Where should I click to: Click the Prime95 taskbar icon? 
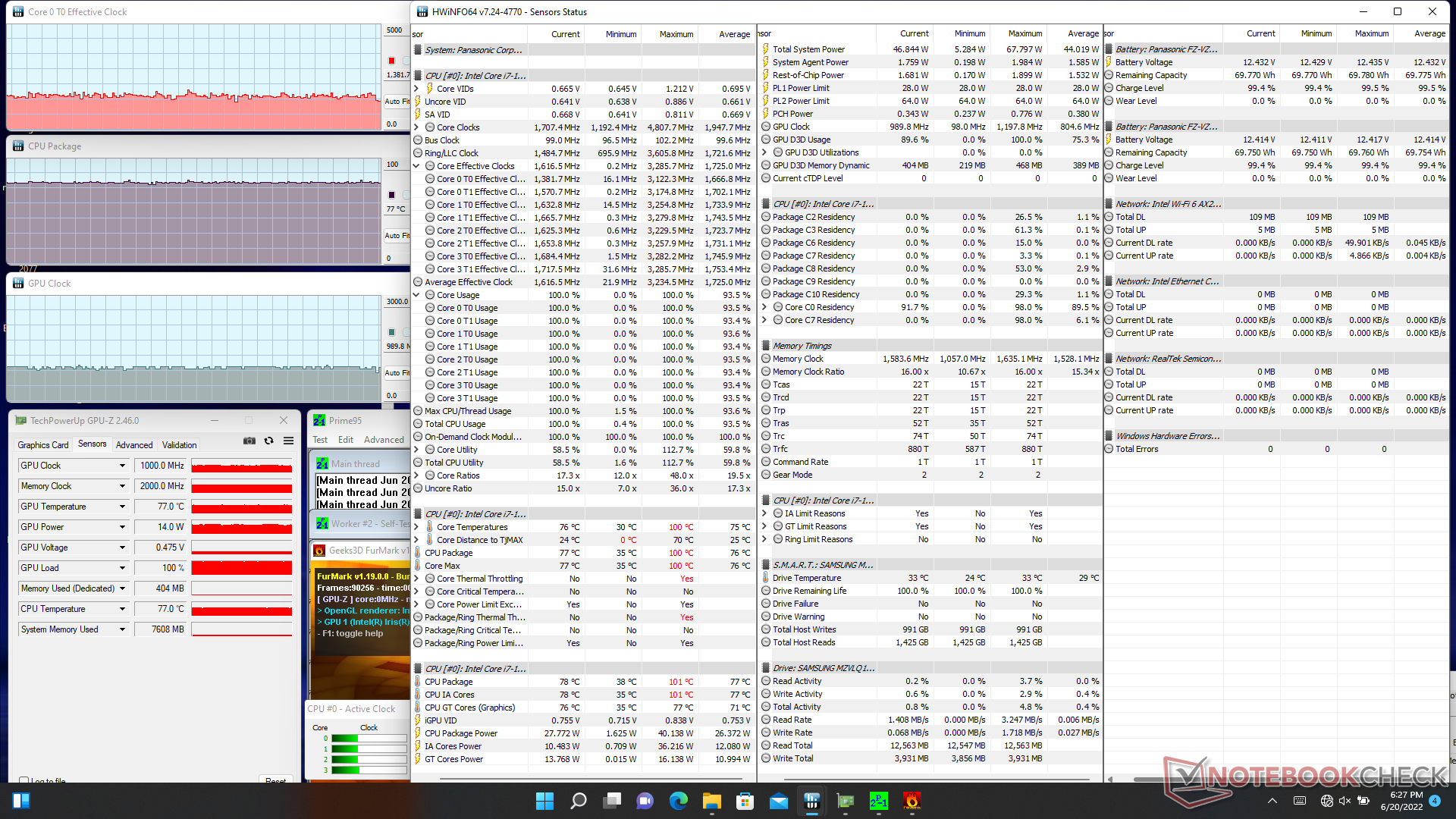coord(878,801)
